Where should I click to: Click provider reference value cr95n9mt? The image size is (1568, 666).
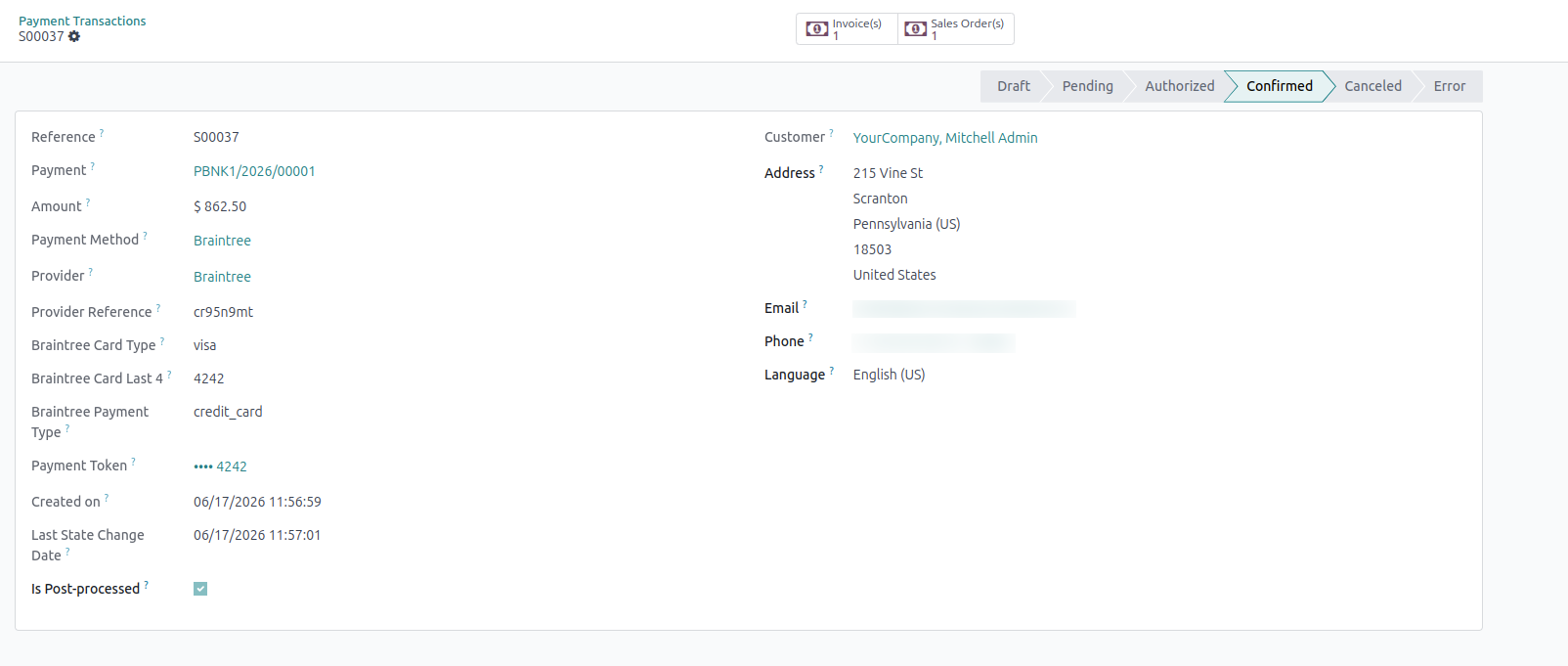coord(223,312)
